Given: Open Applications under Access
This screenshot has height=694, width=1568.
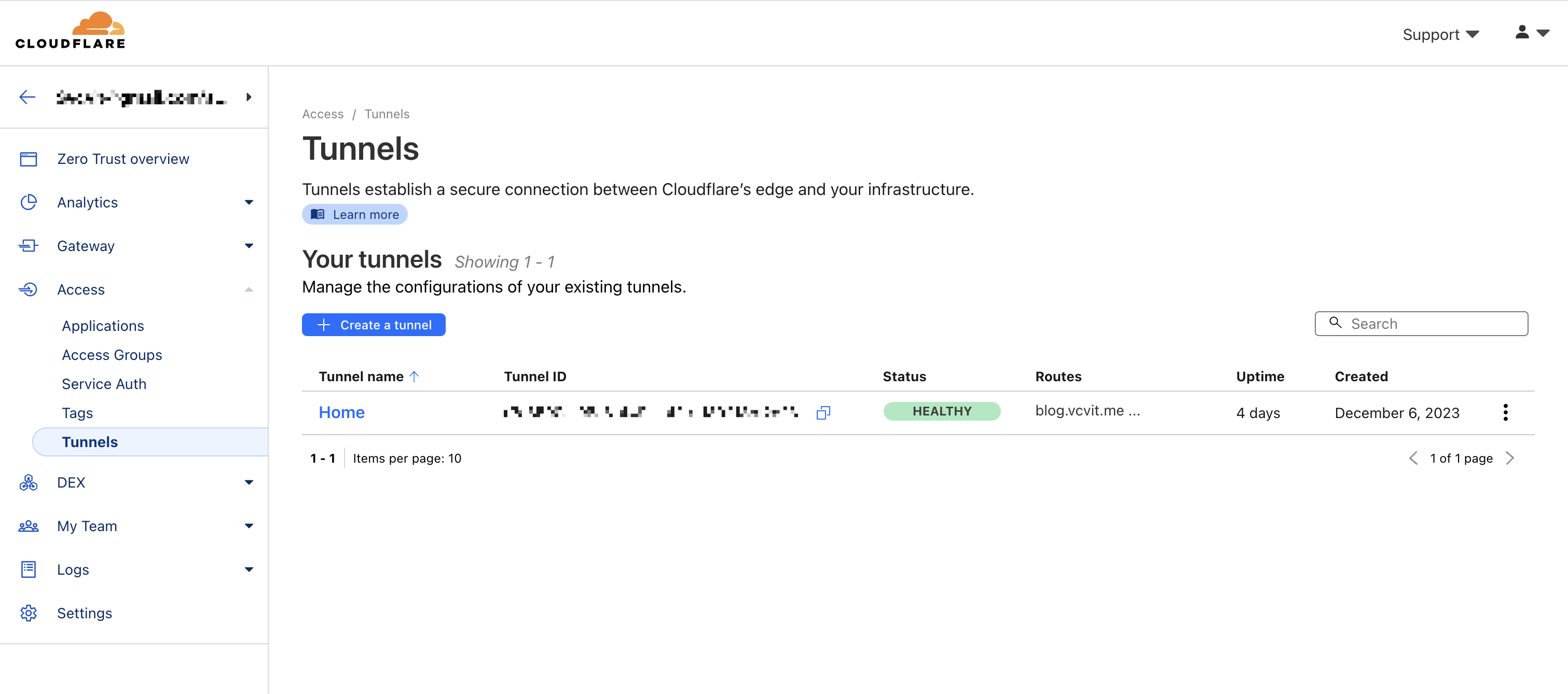Looking at the screenshot, I should [x=103, y=326].
